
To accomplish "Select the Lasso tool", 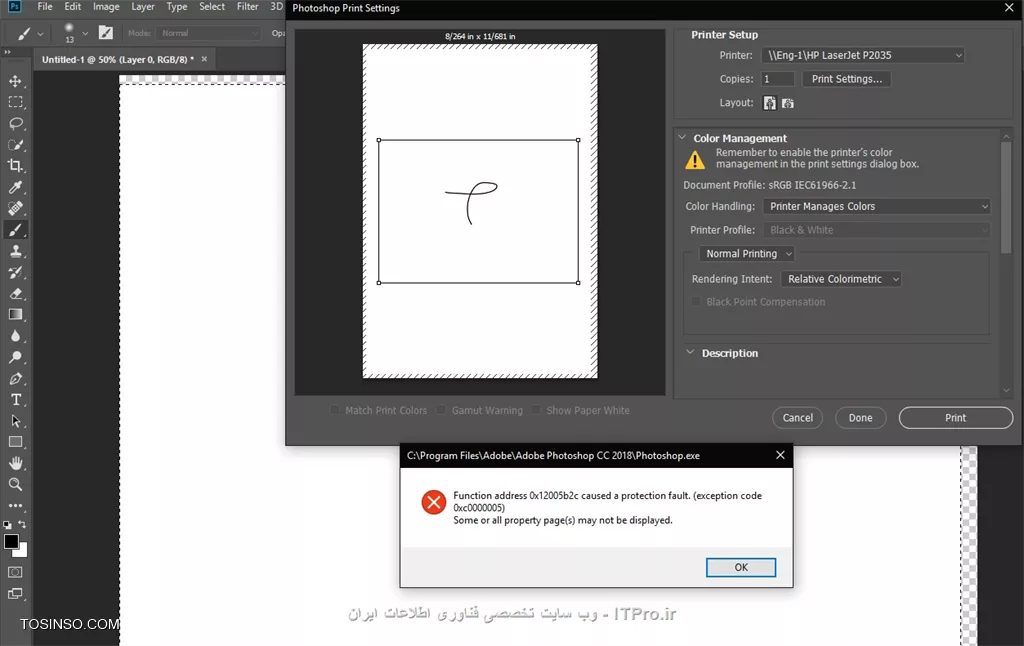I will [x=15, y=123].
